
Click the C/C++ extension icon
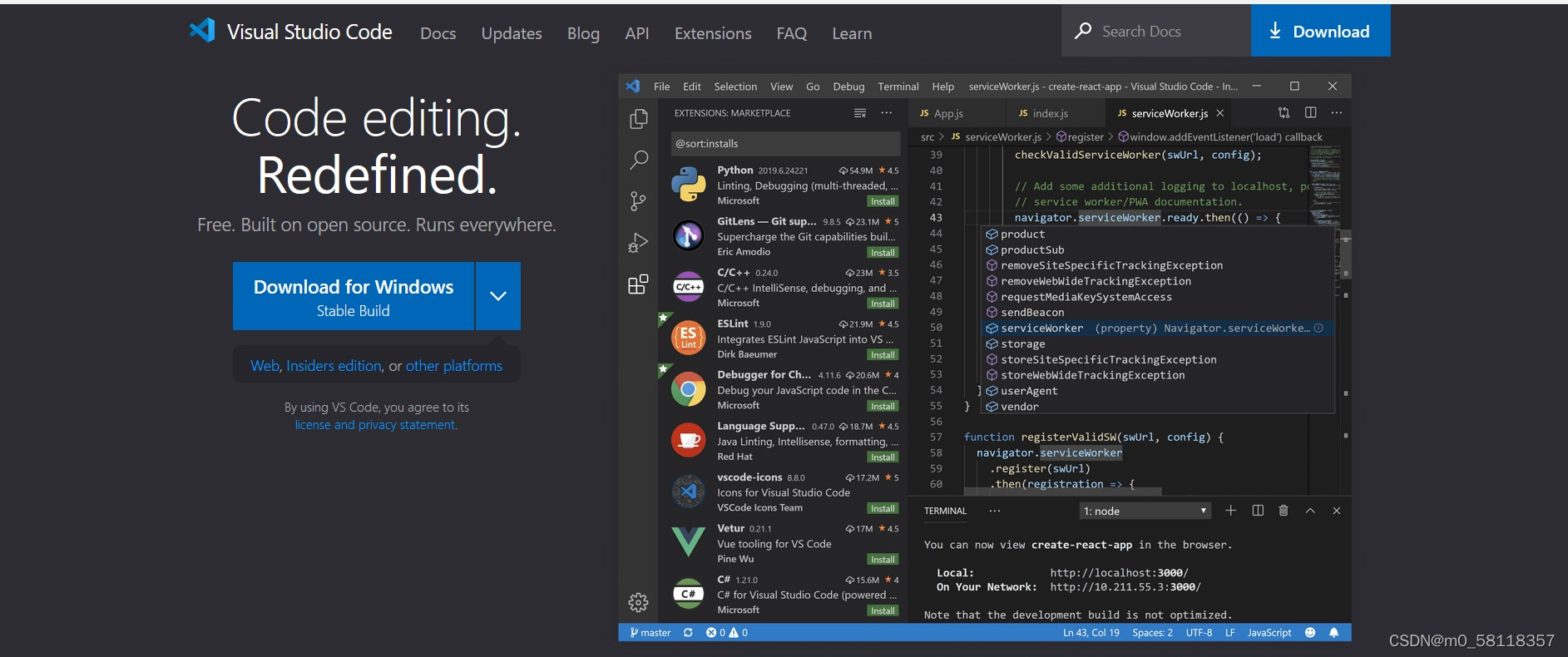(x=688, y=287)
